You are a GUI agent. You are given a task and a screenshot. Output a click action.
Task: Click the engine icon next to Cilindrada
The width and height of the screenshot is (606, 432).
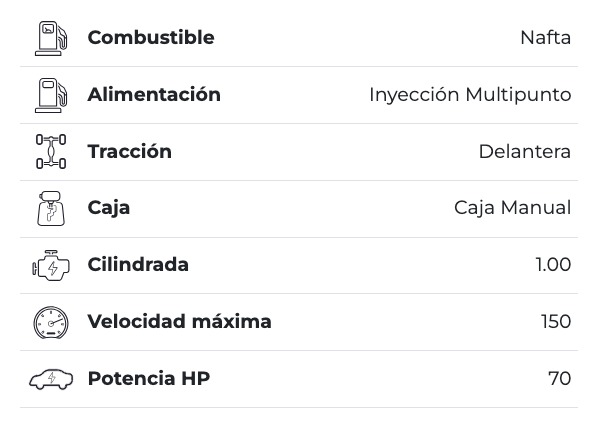coord(51,265)
